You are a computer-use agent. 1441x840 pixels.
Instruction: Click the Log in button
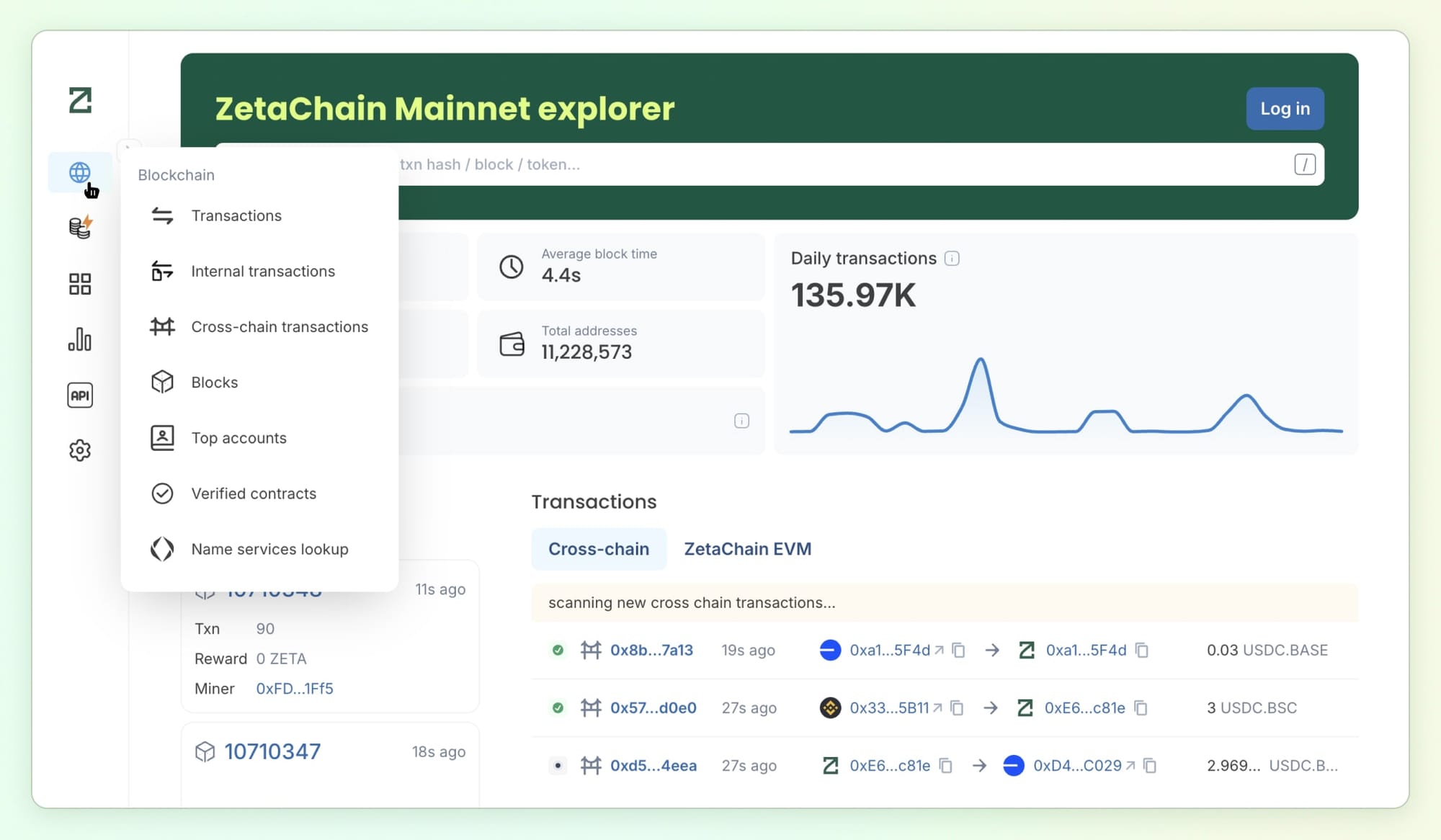[1285, 108]
